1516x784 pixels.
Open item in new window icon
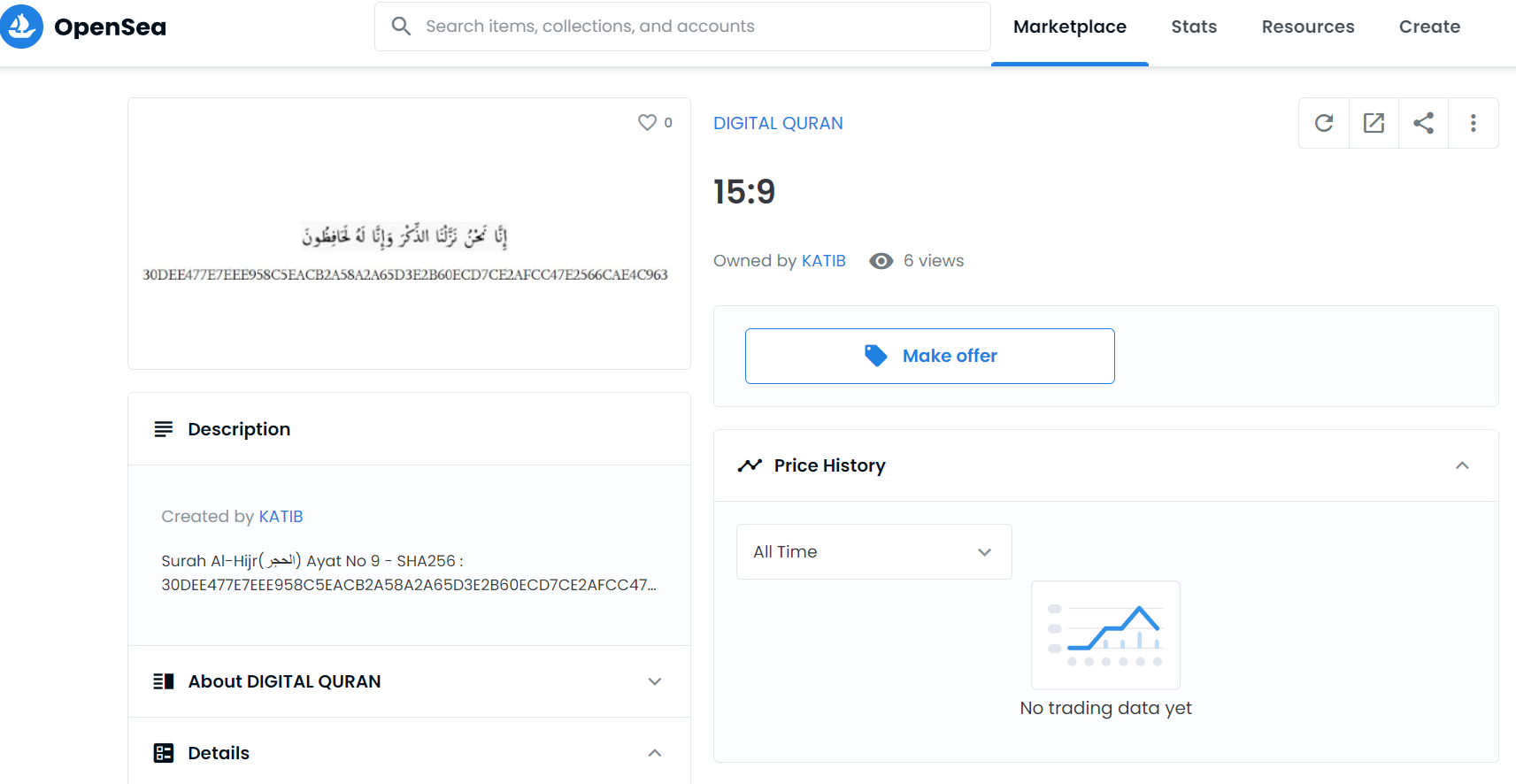point(1374,123)
